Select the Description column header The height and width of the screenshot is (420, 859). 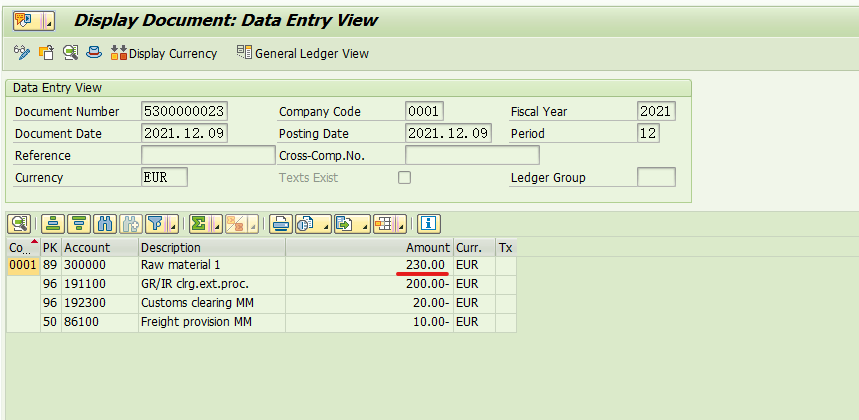(x=212, y=248)
